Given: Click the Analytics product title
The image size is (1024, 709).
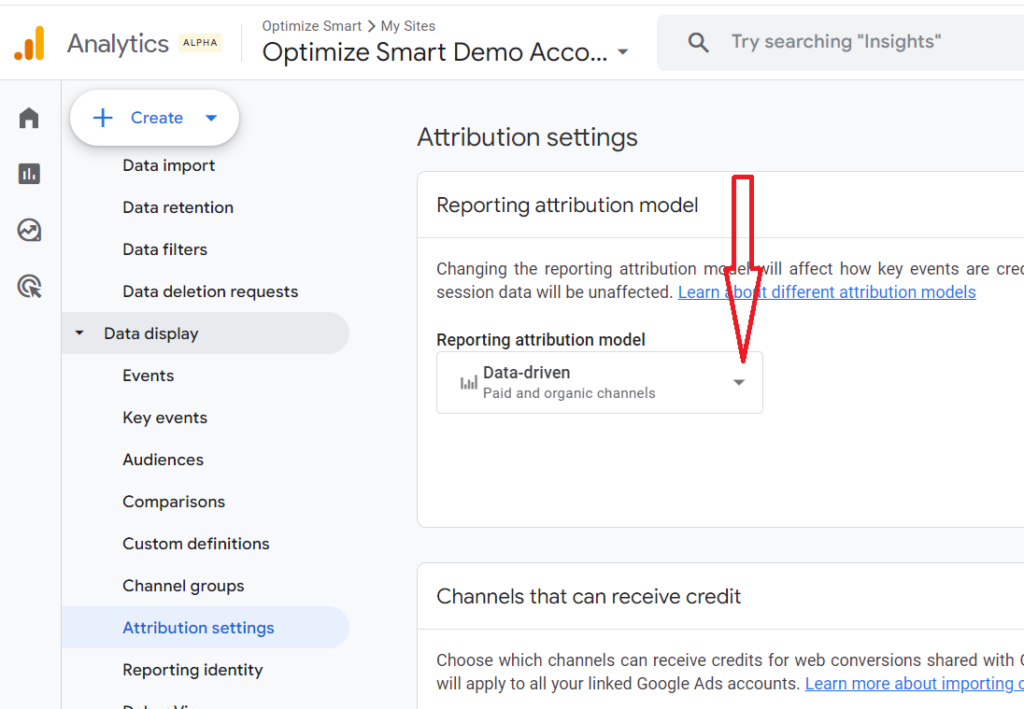Looking at the screenshot, I should click(118, 44).
